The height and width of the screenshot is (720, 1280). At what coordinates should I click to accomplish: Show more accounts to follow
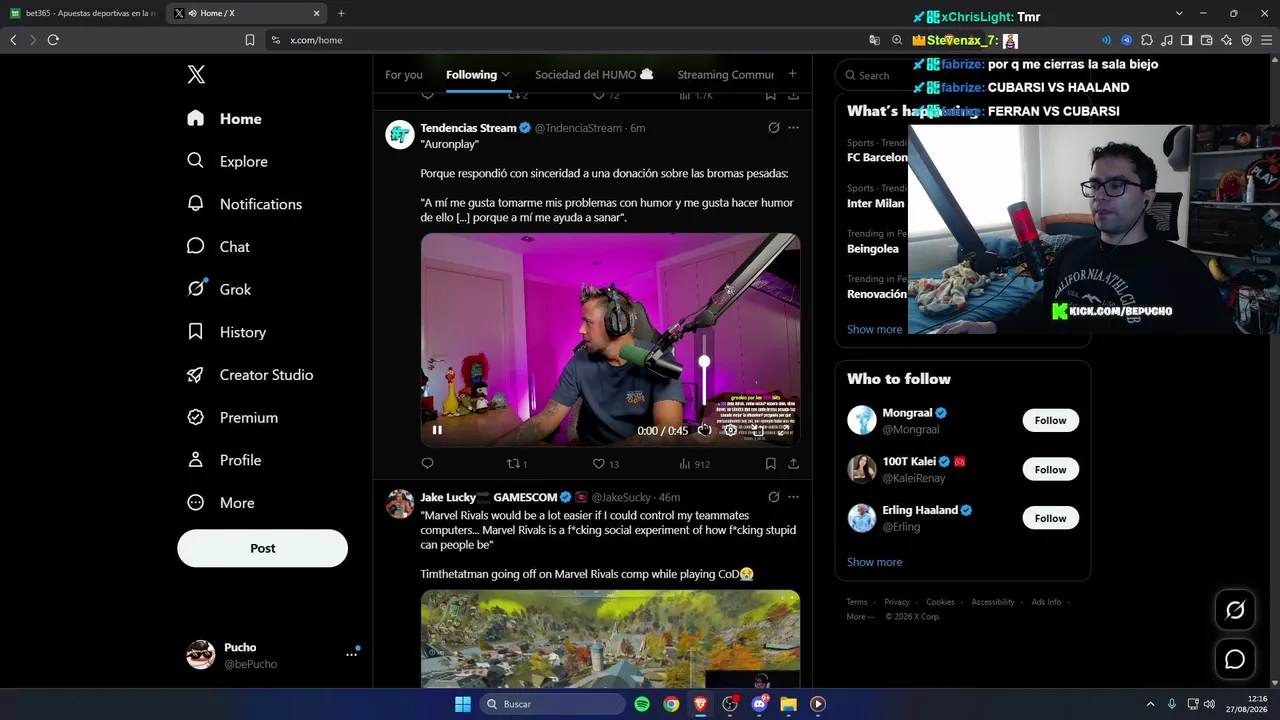(x=874, y=562)
